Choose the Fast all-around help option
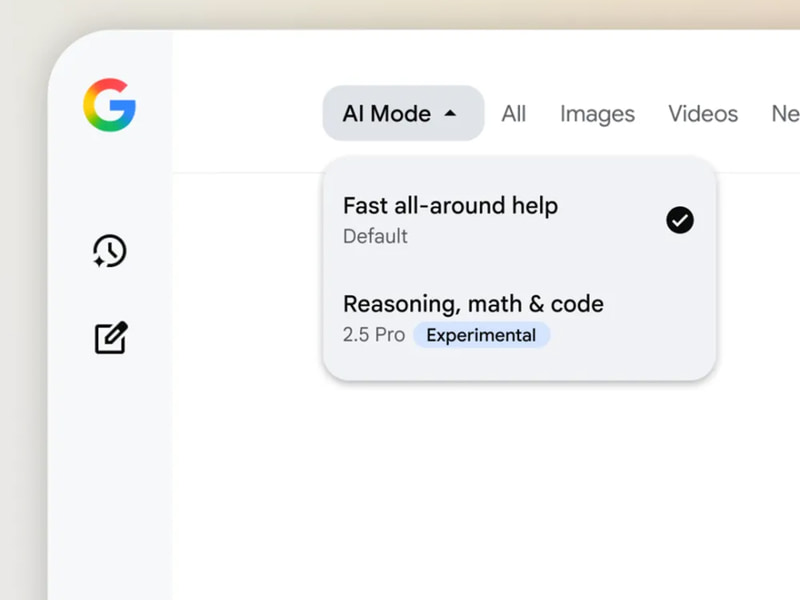Screen dimensions: 800x600 pyautogui.click(x=450, y=206)
